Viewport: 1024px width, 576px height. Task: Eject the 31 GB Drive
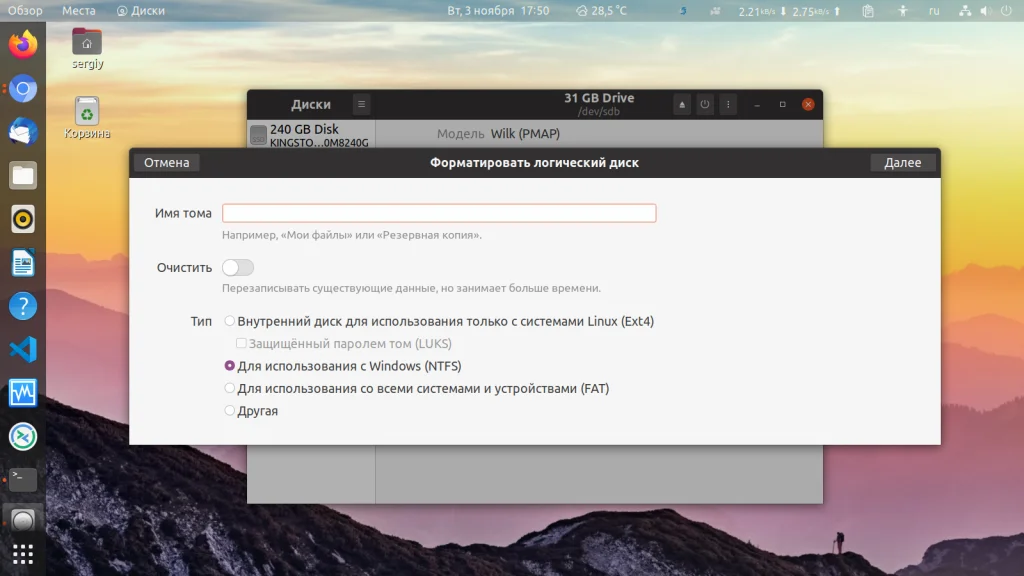682,104
